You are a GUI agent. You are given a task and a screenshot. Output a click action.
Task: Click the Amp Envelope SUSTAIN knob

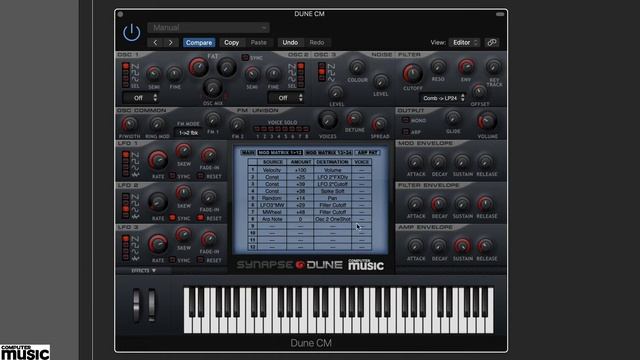(462, 246)
